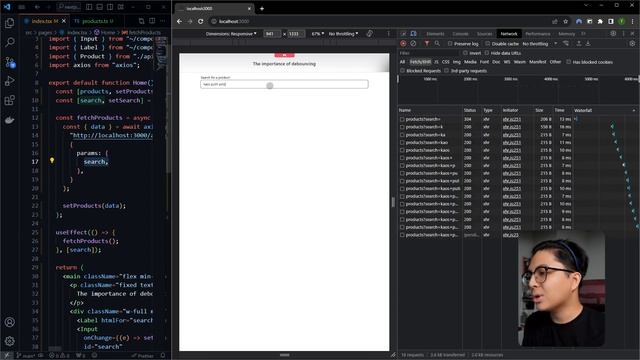Rotate the device viewport orientation
This screenshot has width=640, height=360.
pos(369,34)
